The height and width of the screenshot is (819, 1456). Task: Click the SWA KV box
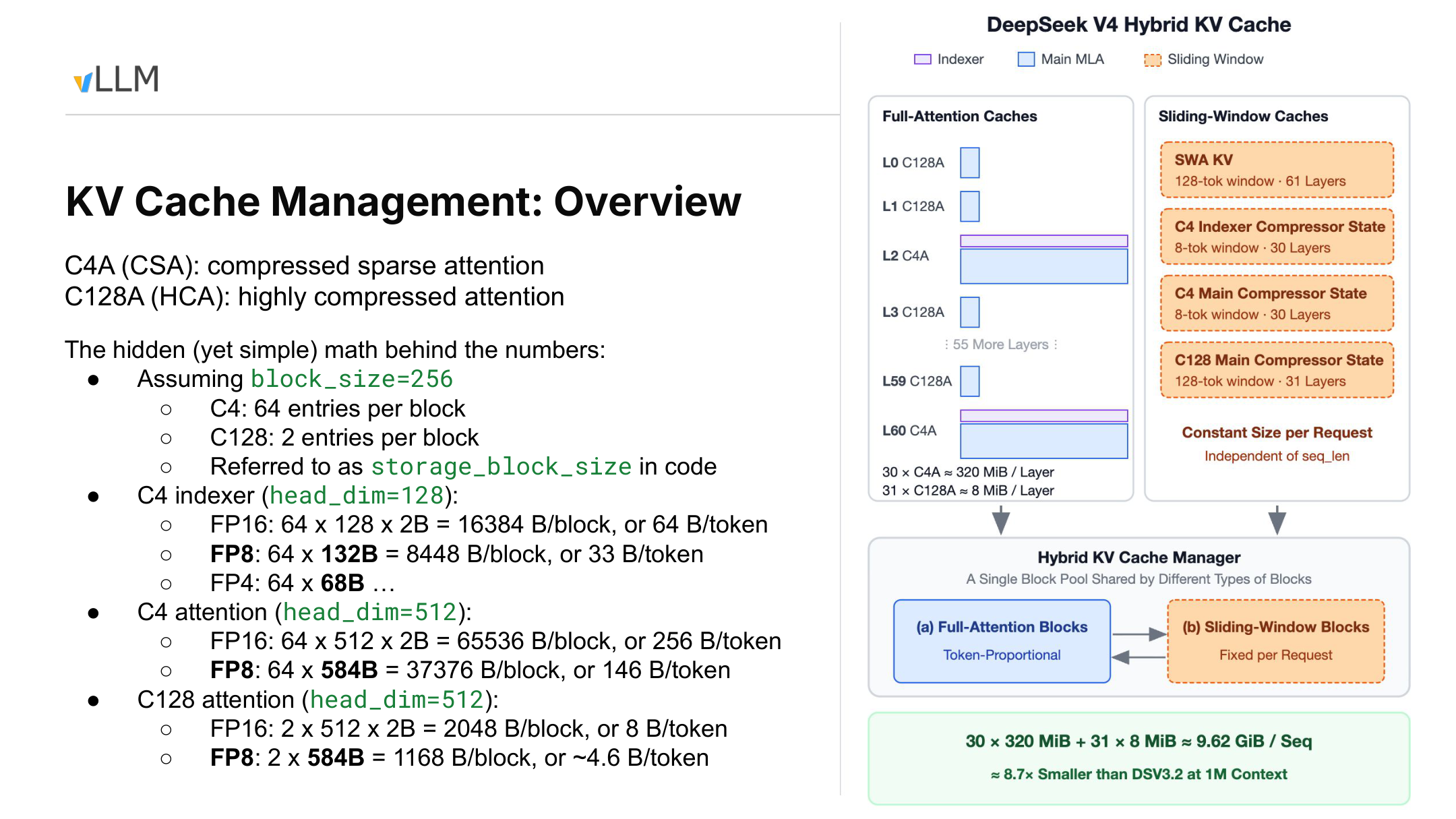(x=1277, y=170)
